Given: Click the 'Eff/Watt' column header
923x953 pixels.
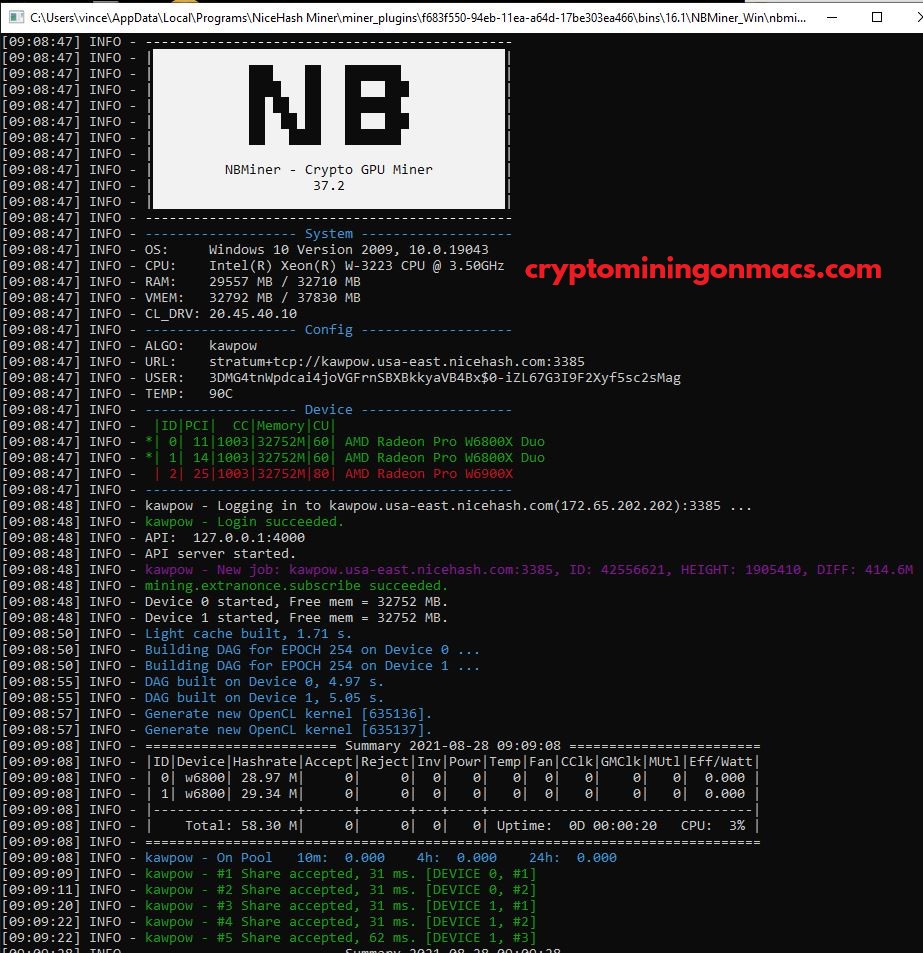Looking at the screenshot, I should (720, 762).
